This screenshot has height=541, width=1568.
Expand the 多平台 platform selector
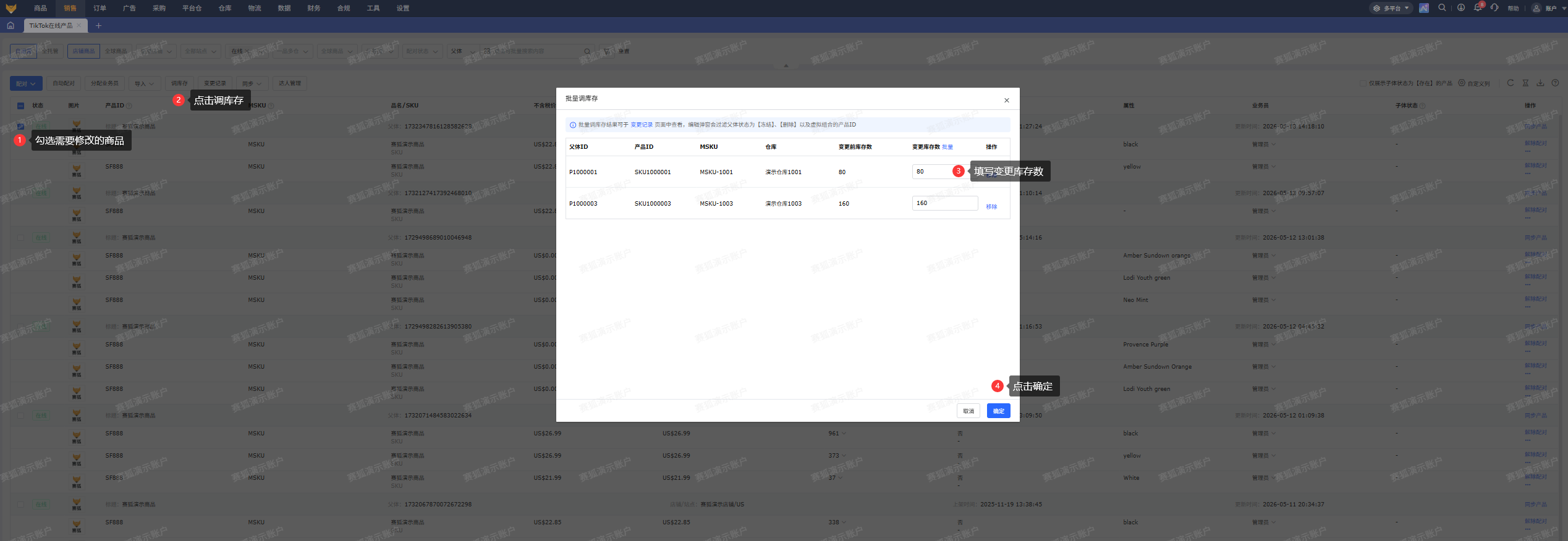click(x=1391, y=8)
